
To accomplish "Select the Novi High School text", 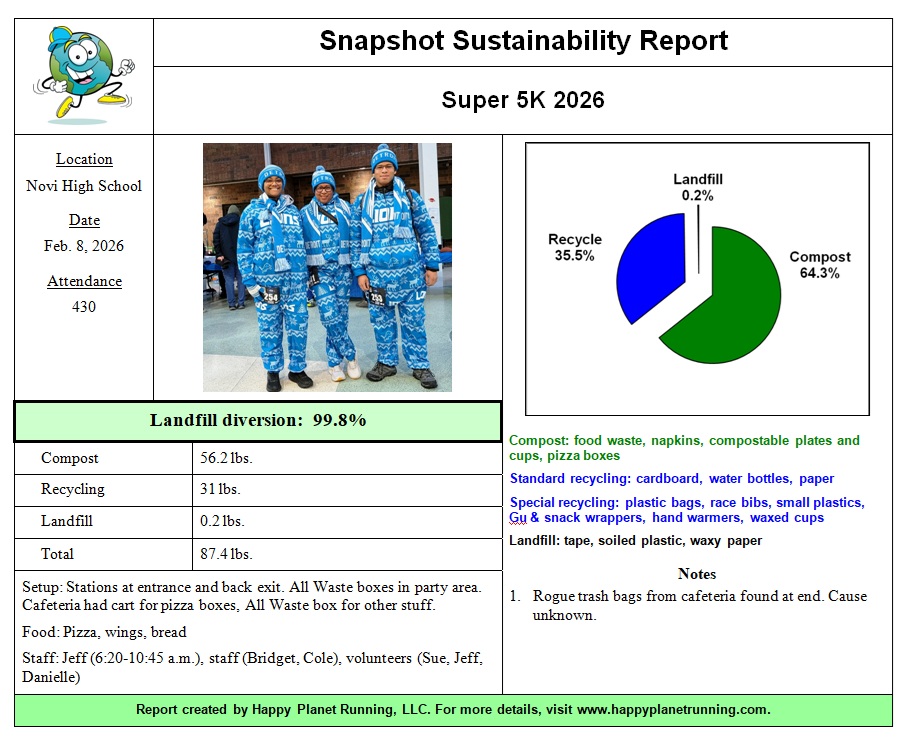I will 84,186.
